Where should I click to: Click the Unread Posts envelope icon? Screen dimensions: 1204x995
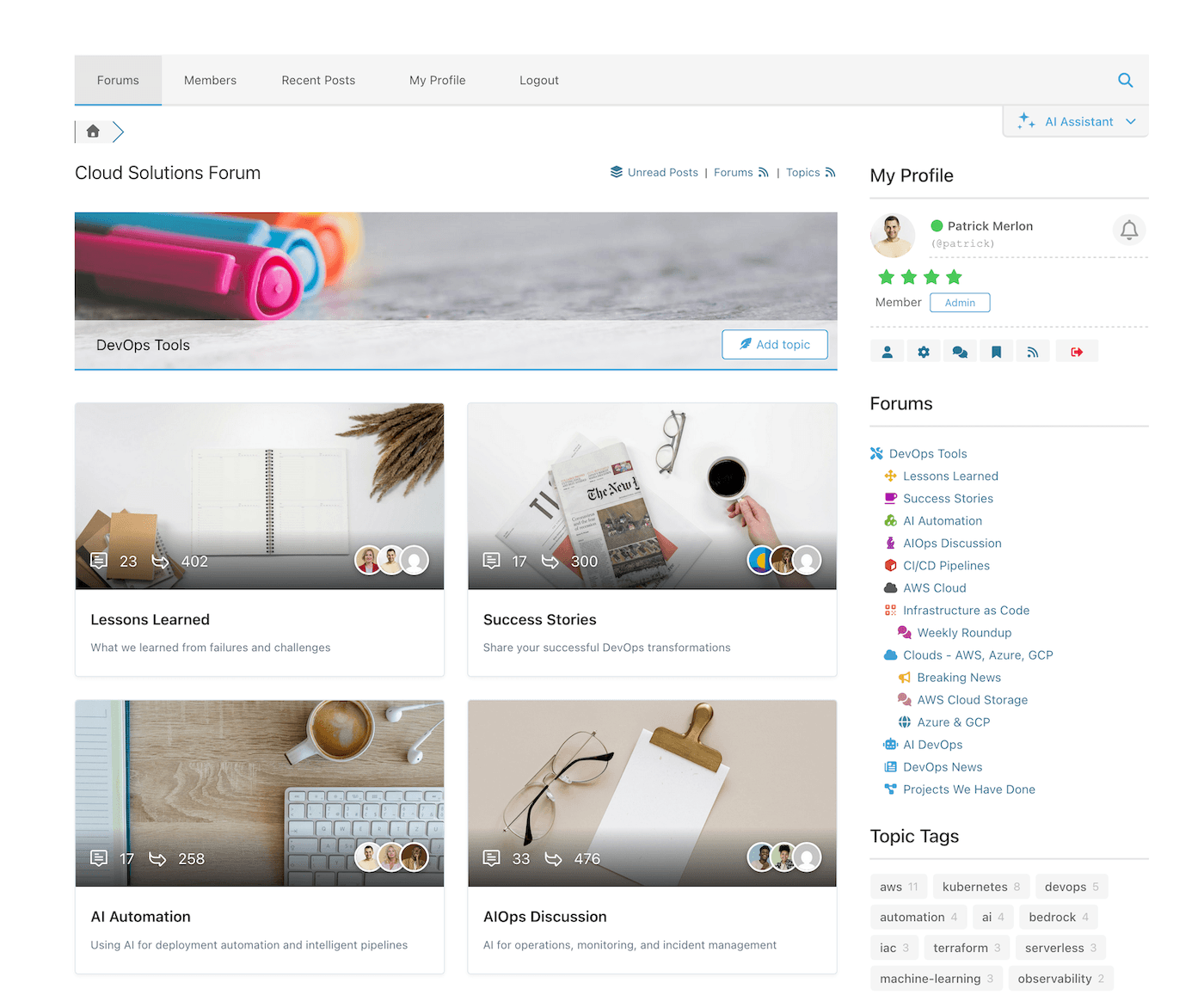pos(617,172)
